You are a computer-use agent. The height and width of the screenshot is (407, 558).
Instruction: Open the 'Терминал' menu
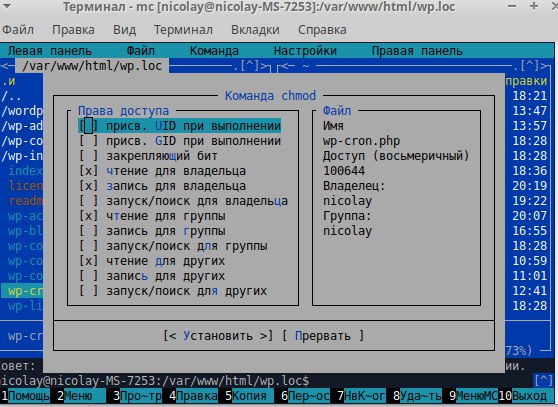[183, 30]
